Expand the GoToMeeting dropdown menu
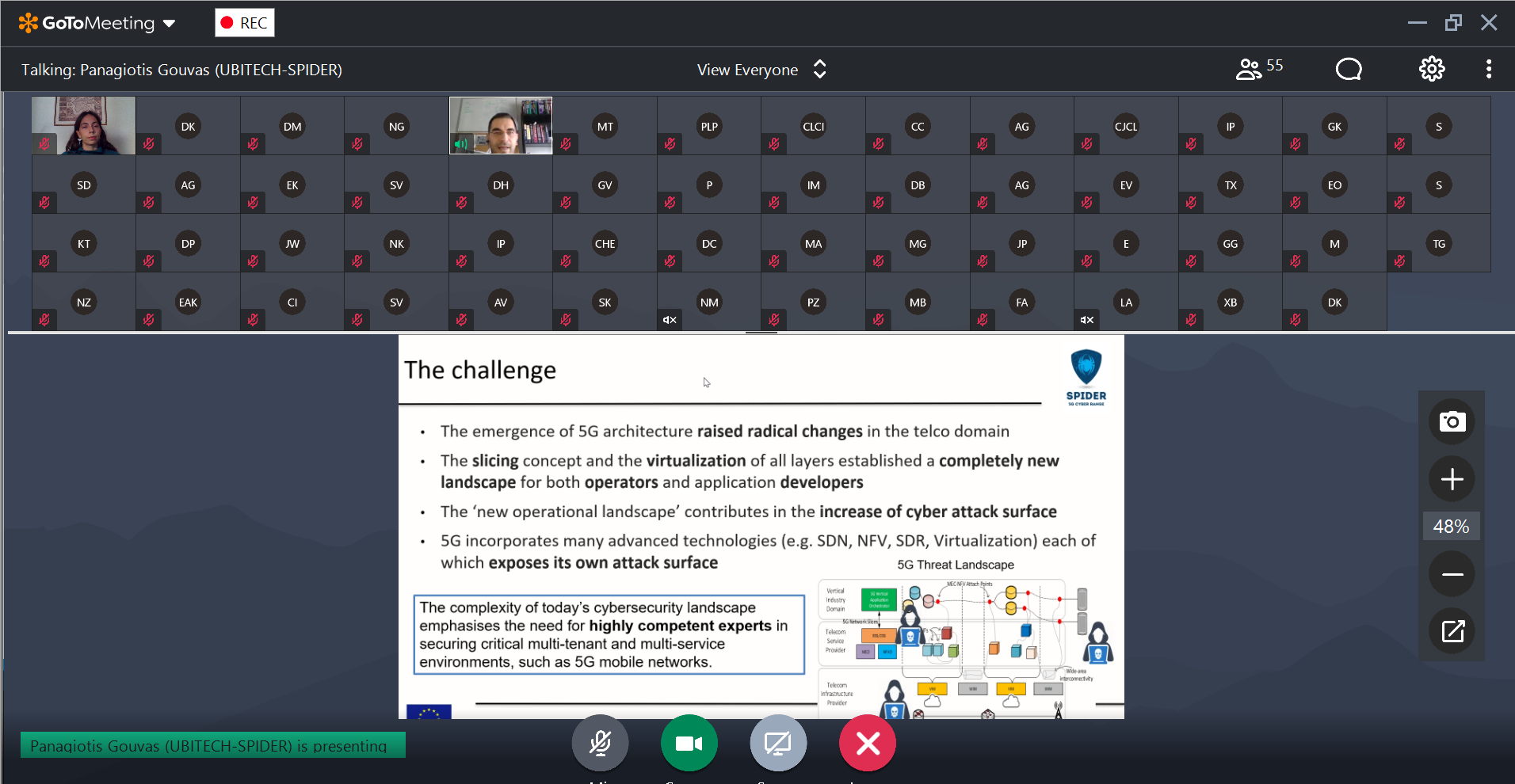Image resolution: width=1515 pixels, height=784 pixels. [169, 24]
